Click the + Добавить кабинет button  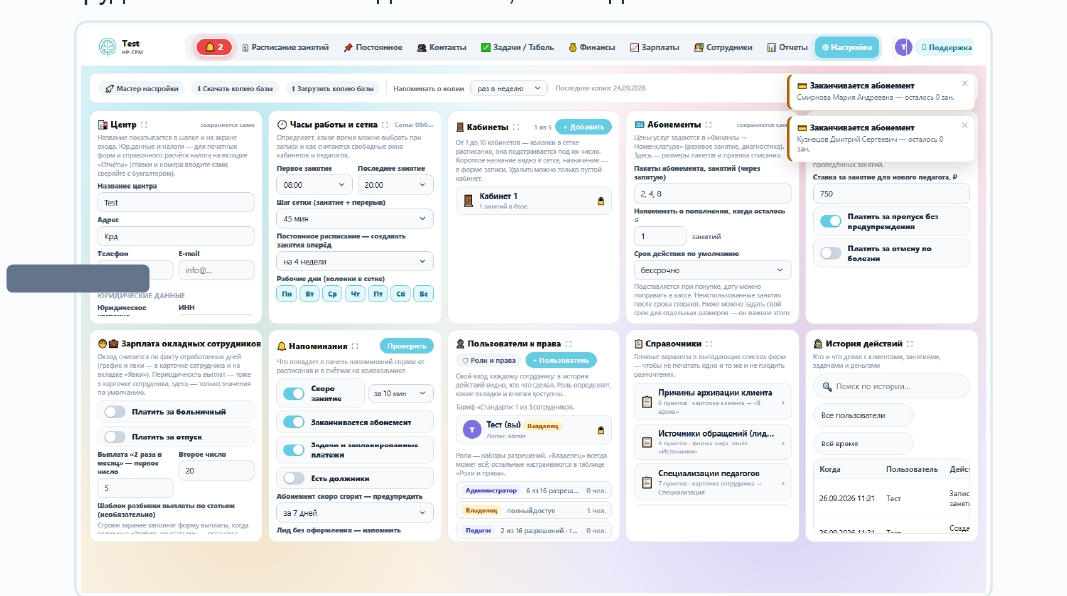click(583, 127)
